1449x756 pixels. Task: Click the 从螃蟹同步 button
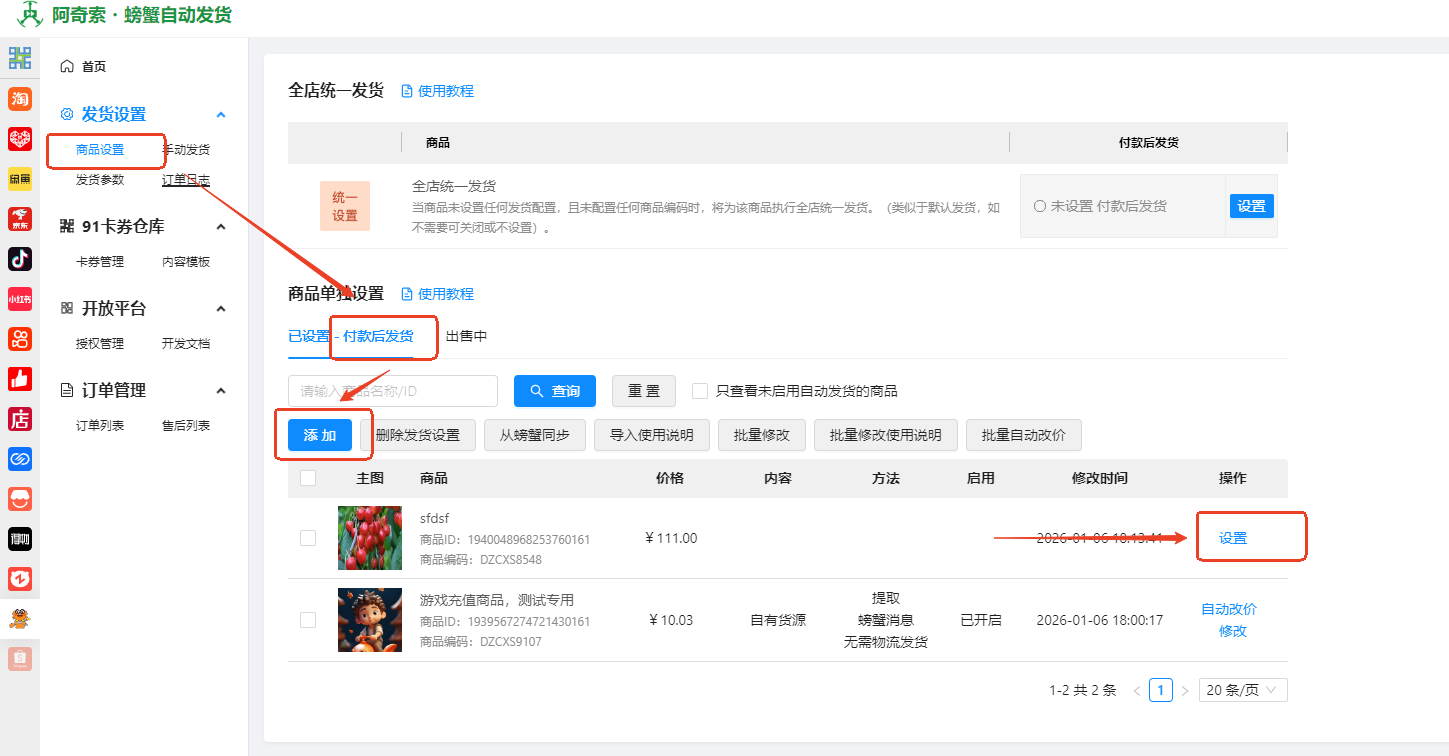pyautogui.click(x=535, y=435)
